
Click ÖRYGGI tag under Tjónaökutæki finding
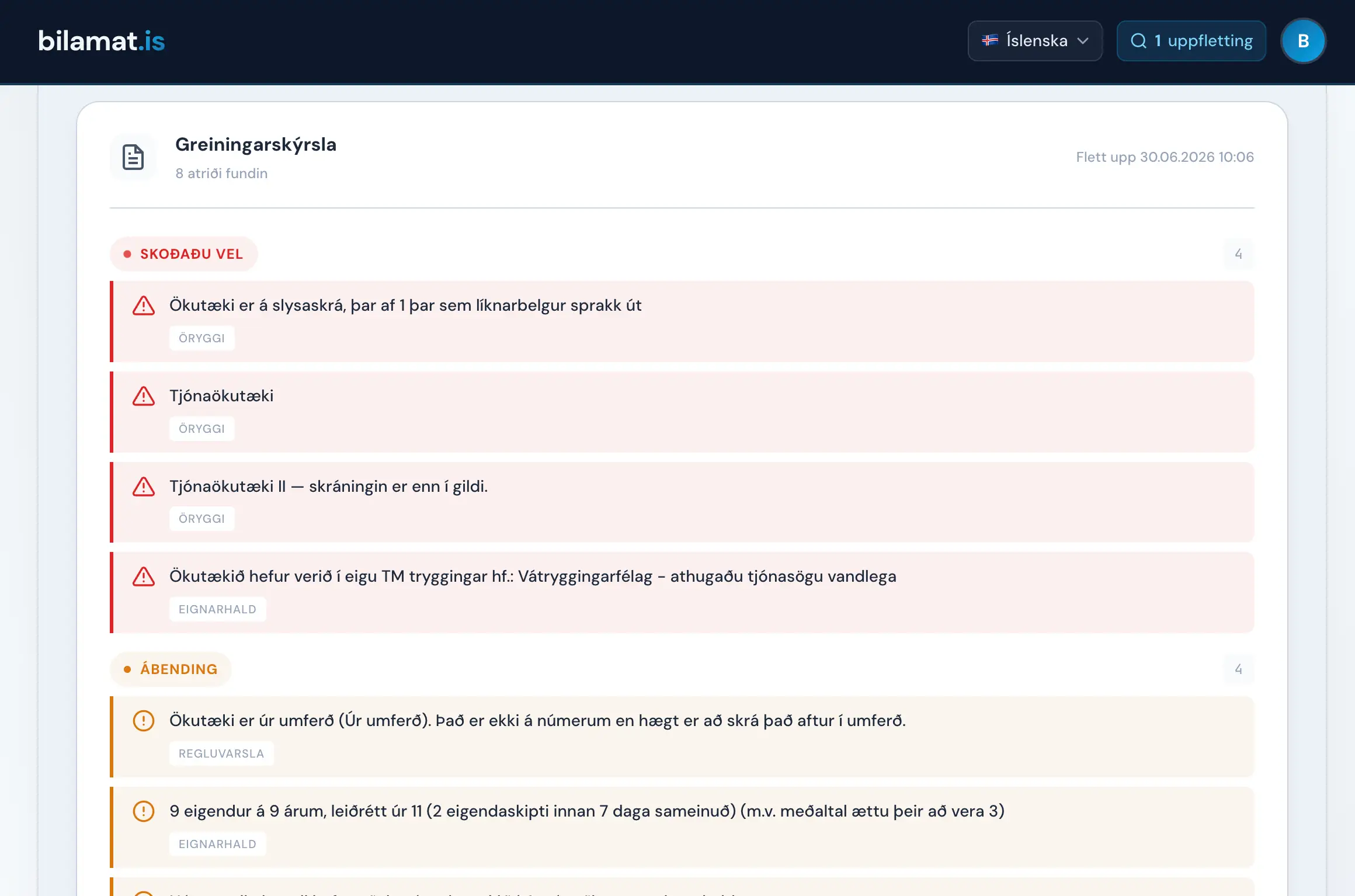[x=201, y=429]
